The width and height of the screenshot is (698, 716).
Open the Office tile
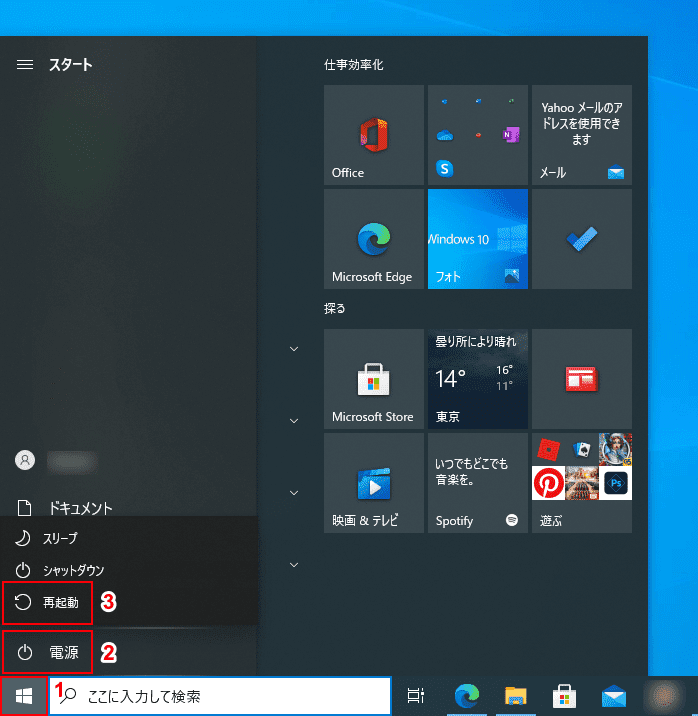click(x=373, y=135)
